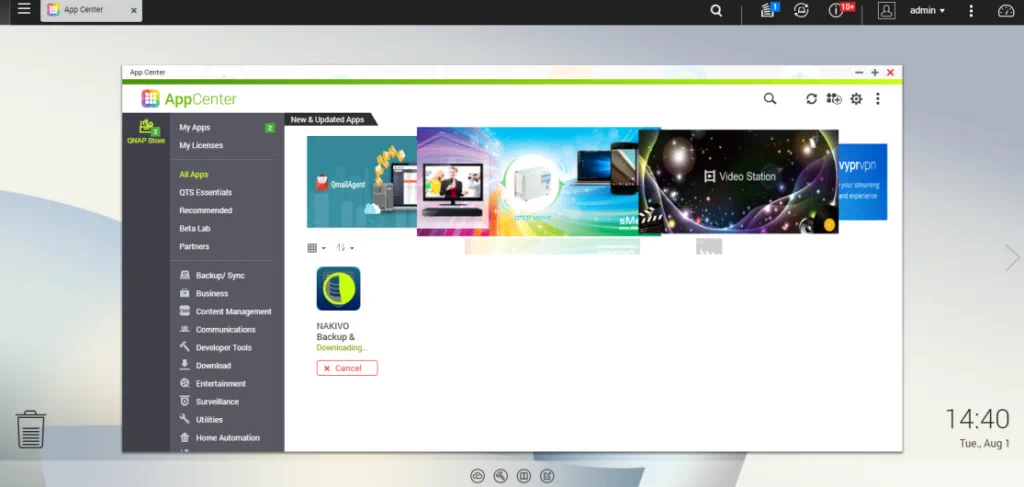Open the Developer Tools category
This screenshot has height=487, width=1024.
[x=223, y=348]
